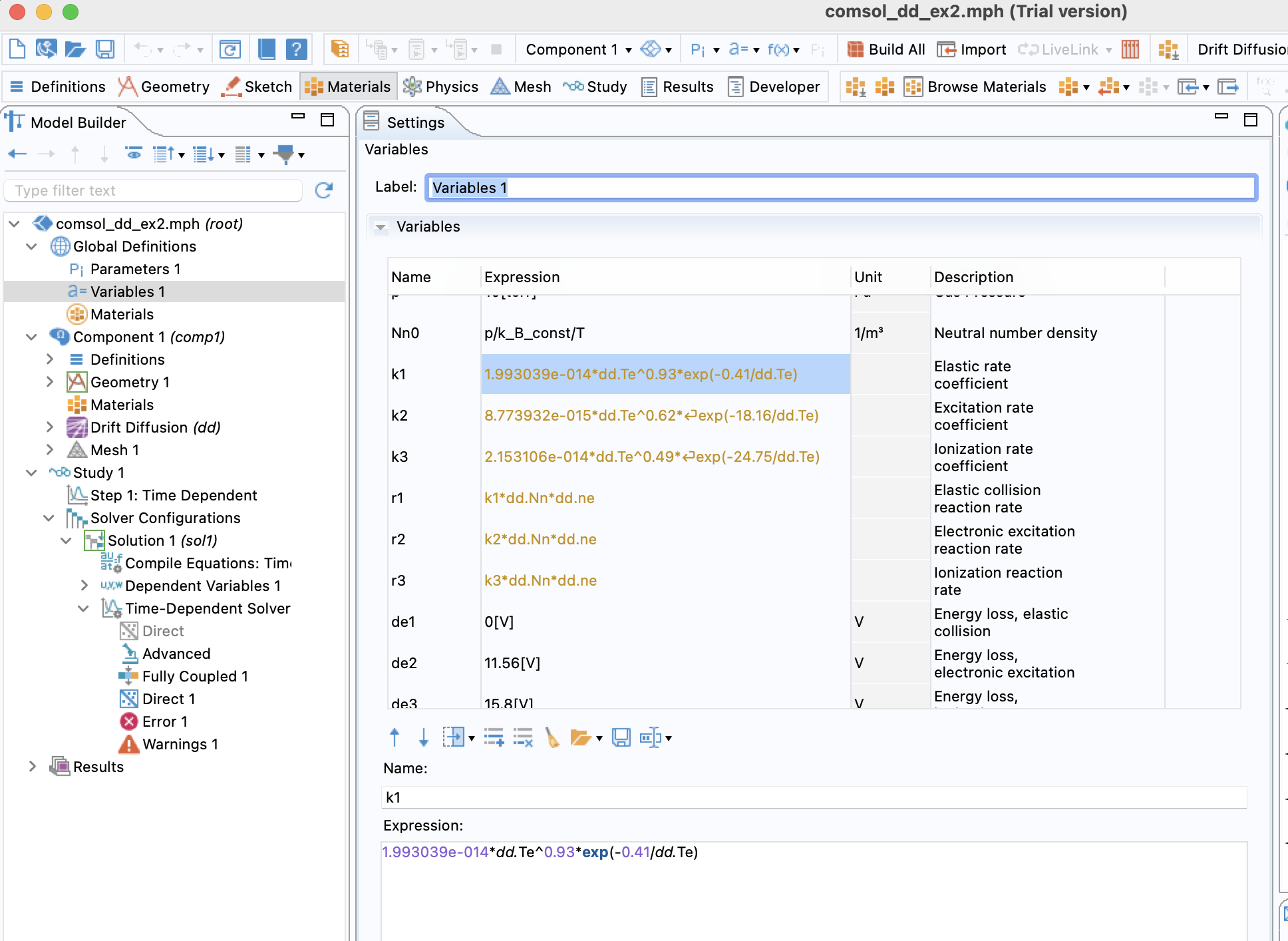Open the Help question mark icon

pos(296,49)
